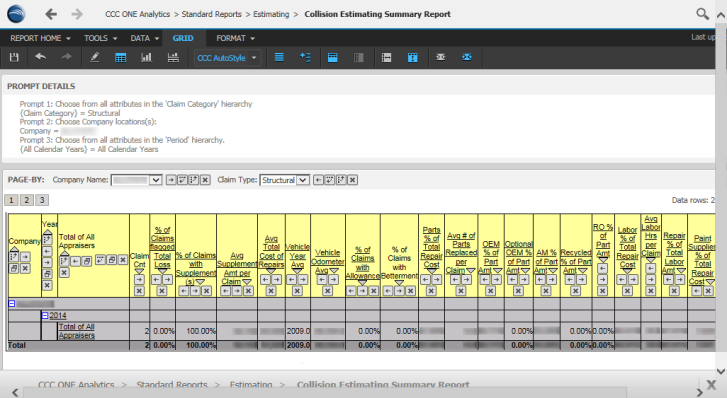Switch to graph view icon
Screen dimensions: 727x398
(x=147, y=58)
